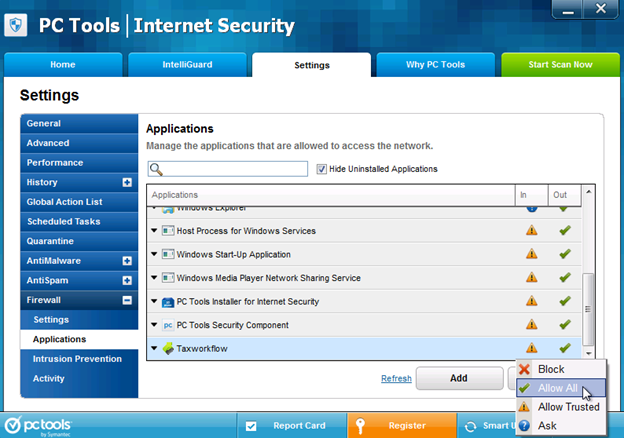The height and width of the screenshot is (438, 624).
Task: Click the Smart Update refresh icon
Action: 470,426
